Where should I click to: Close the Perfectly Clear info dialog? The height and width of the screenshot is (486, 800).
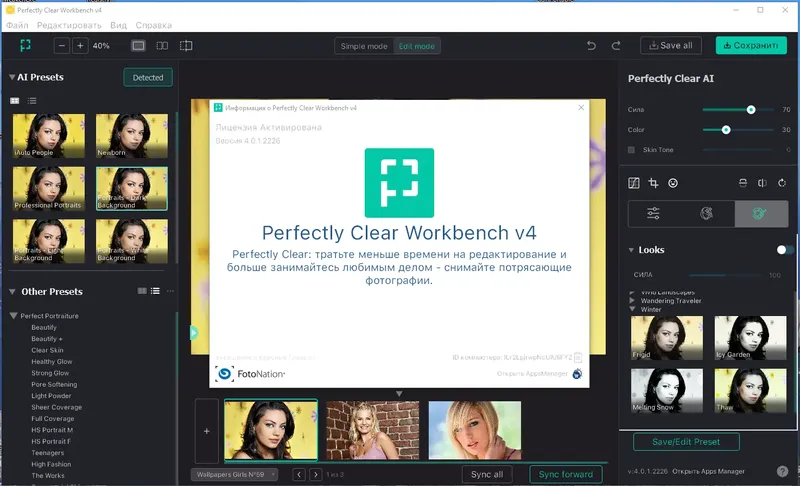[581, 108]
